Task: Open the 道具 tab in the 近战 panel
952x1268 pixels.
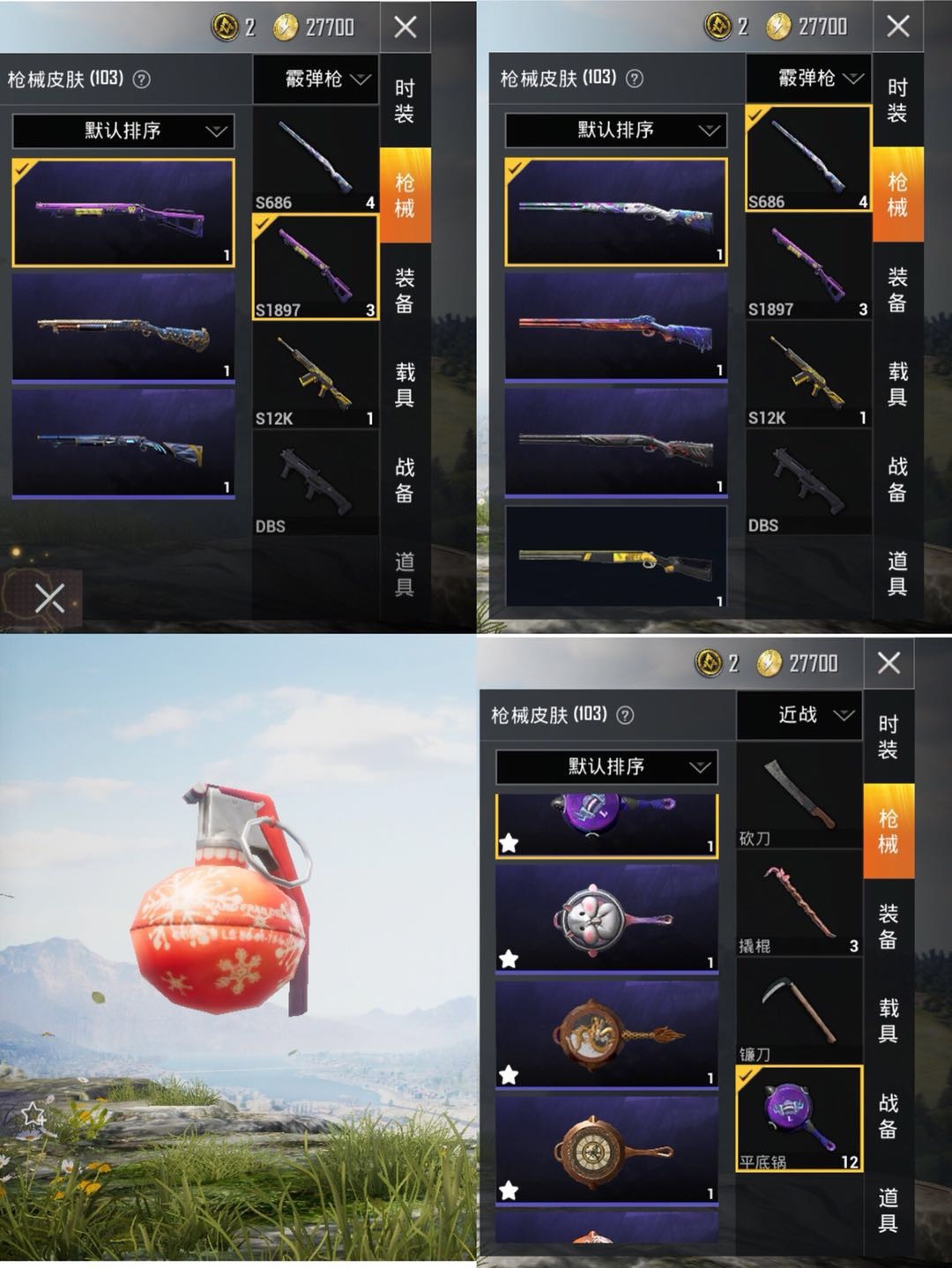Action: 889,1210
